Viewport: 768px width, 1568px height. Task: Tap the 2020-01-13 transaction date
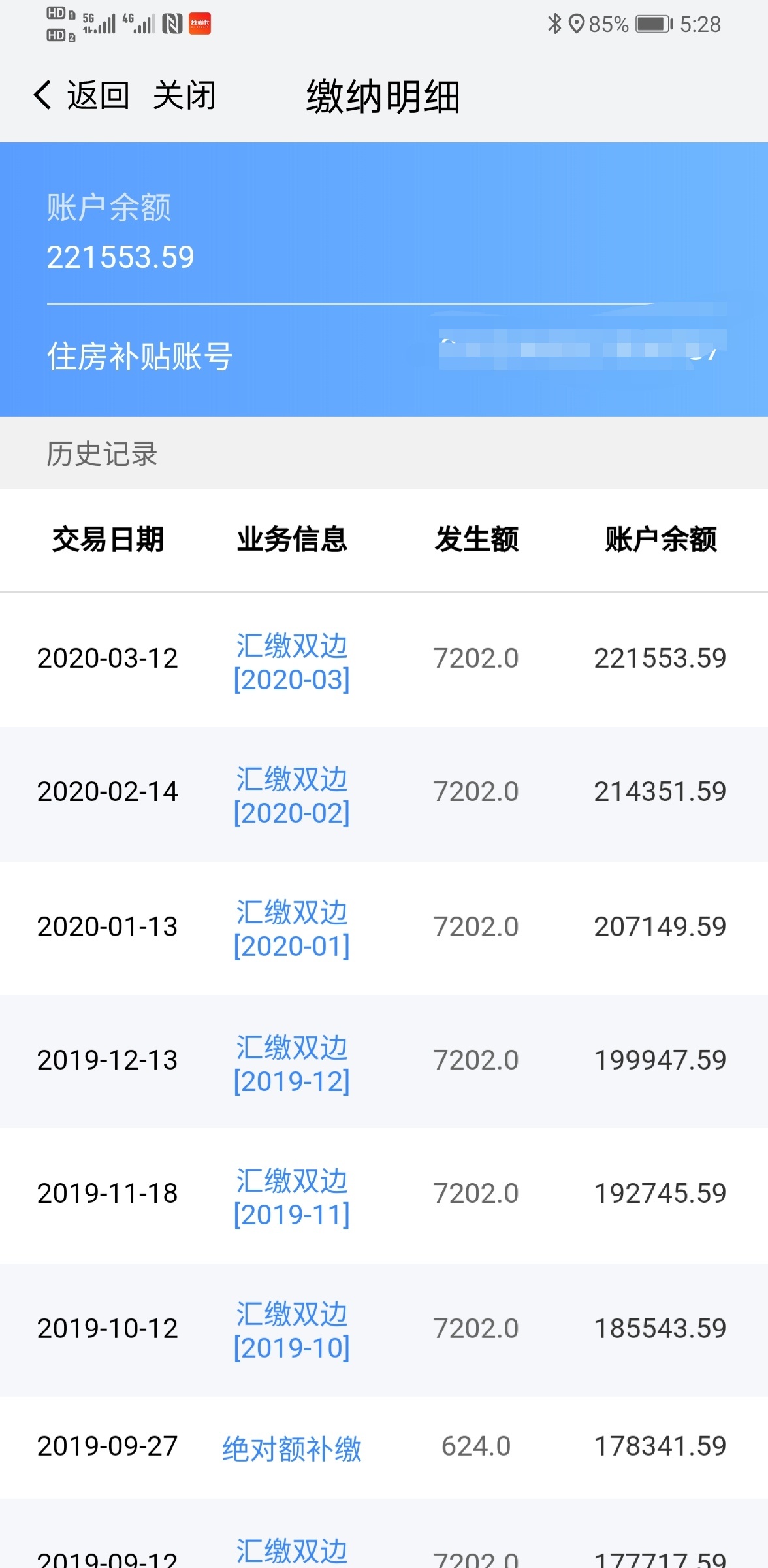(108, 926)
